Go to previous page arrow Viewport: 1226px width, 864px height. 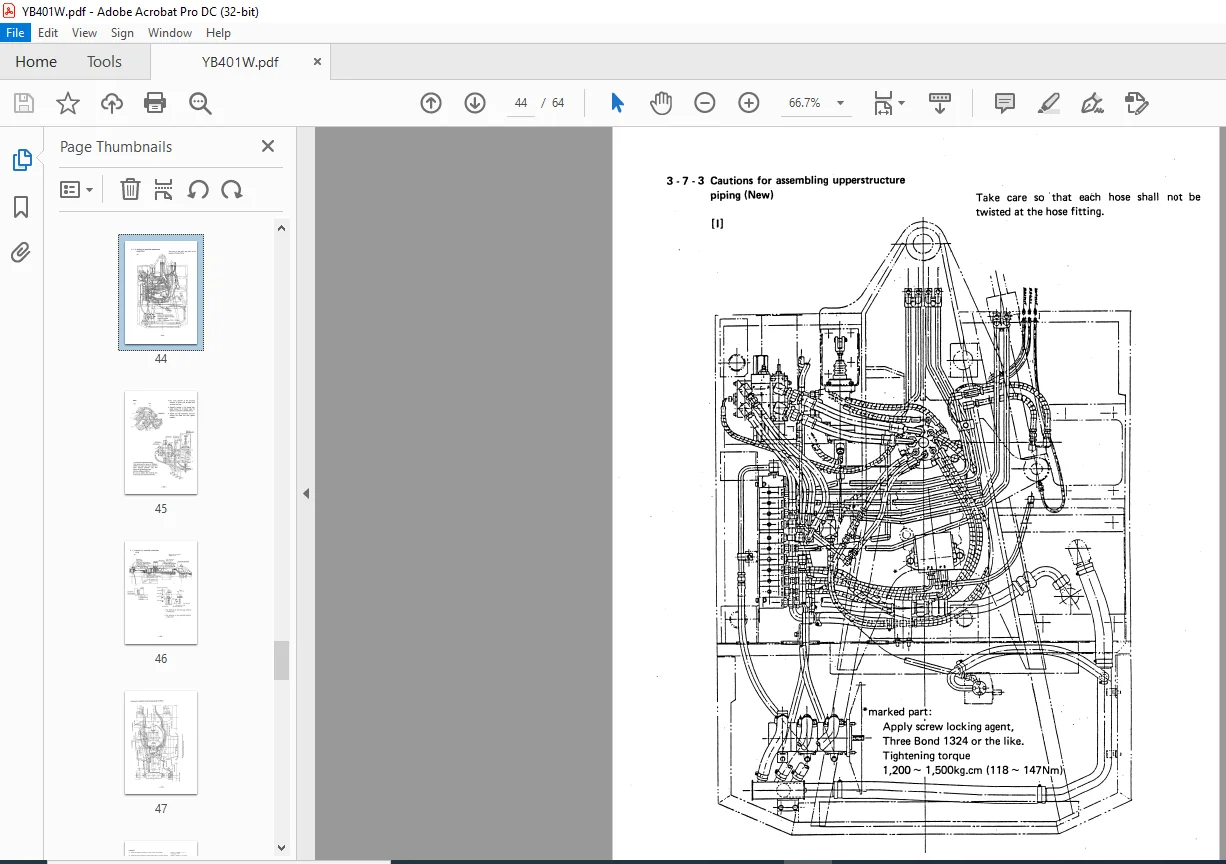tap(431, 103)
